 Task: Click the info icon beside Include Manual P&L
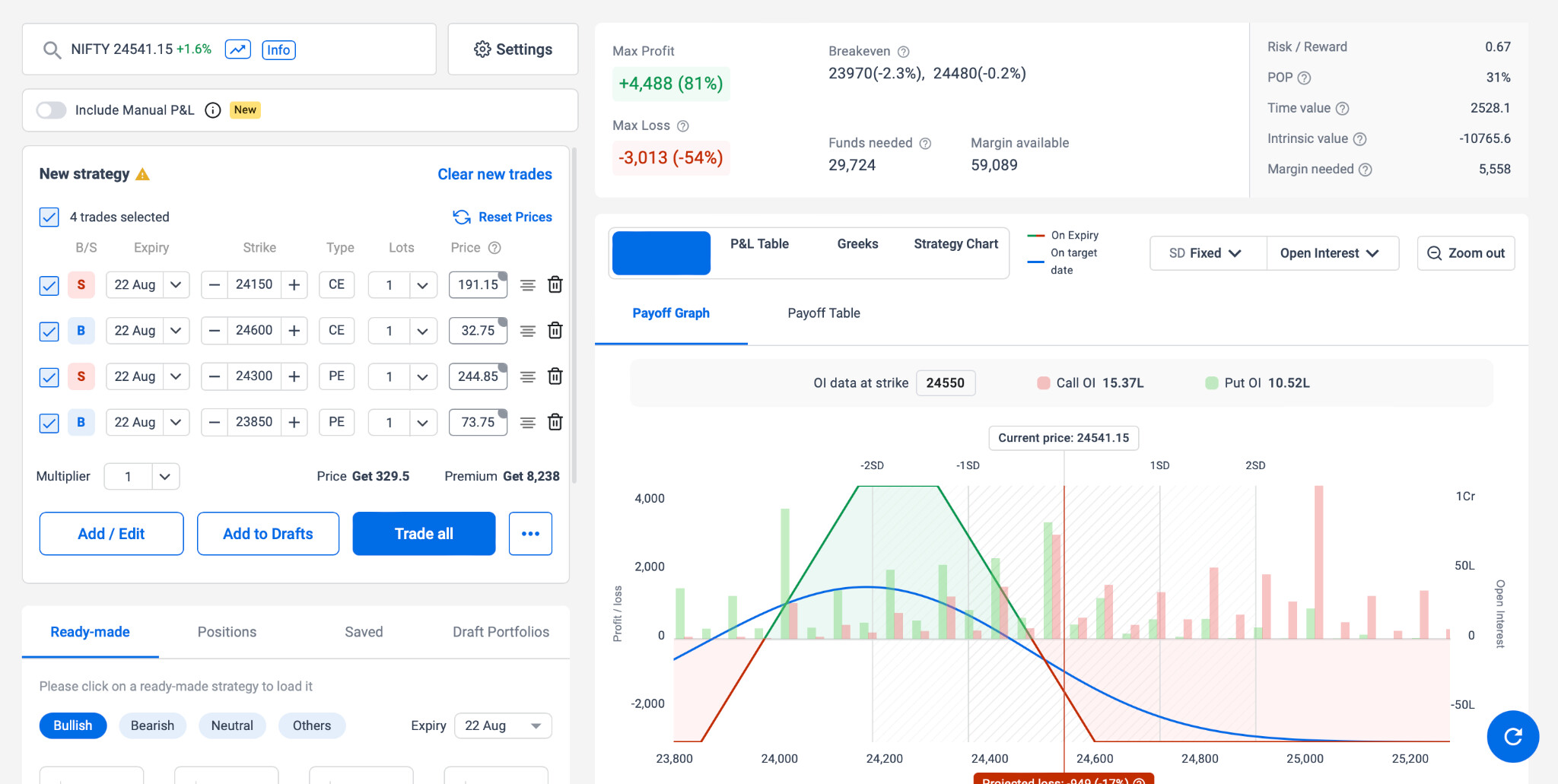tap(213, 110)
